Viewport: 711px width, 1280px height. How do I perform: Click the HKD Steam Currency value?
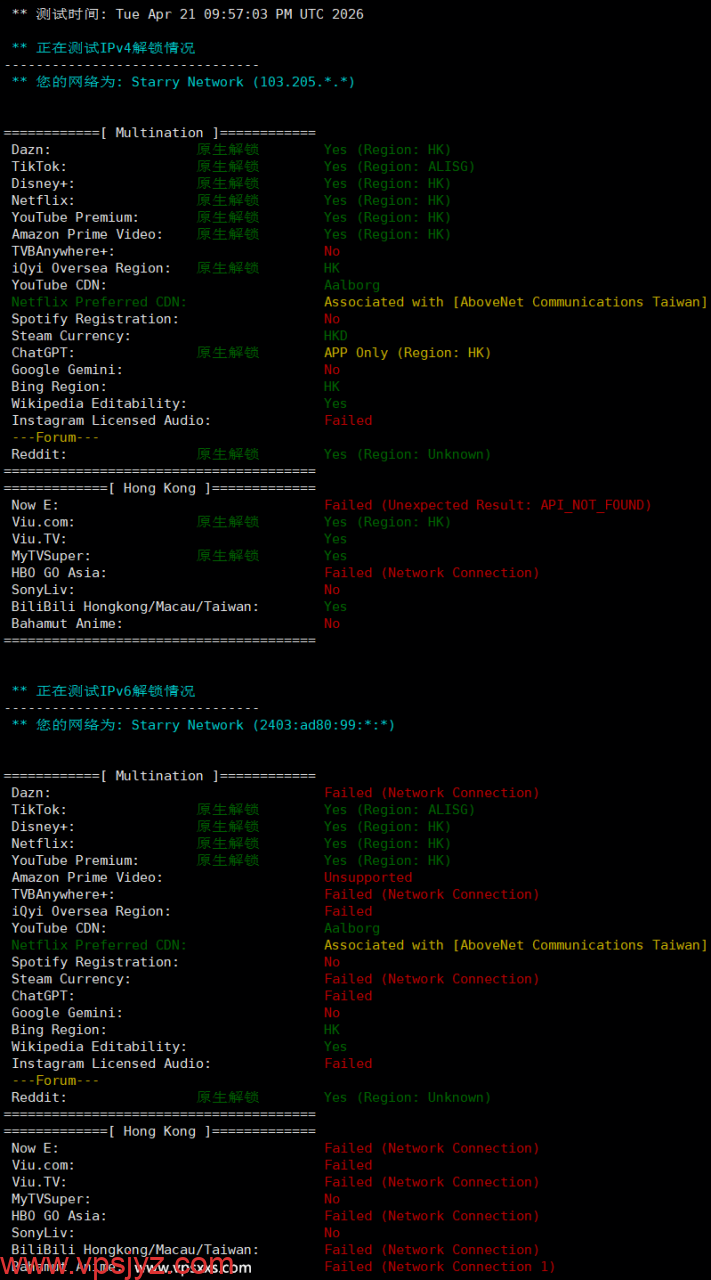[335, 336]
